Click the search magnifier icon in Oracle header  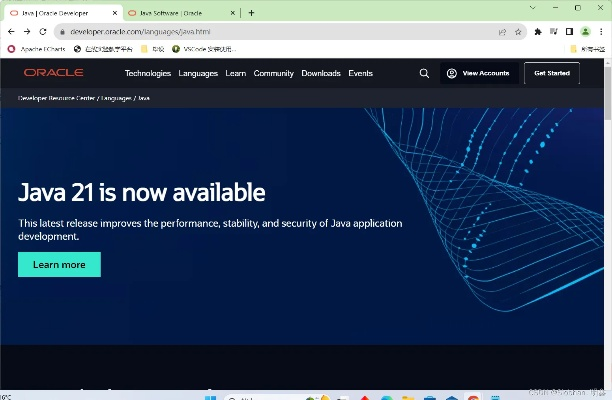(x=424, y=73)
